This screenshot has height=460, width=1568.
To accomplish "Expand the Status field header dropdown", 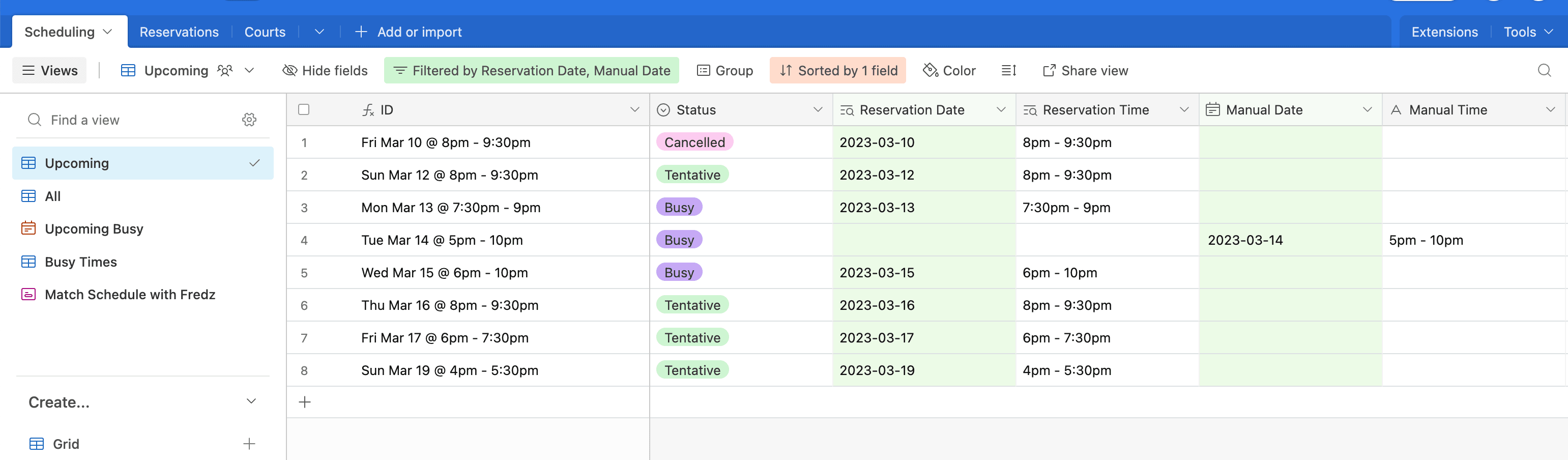I will click(818, 109).
